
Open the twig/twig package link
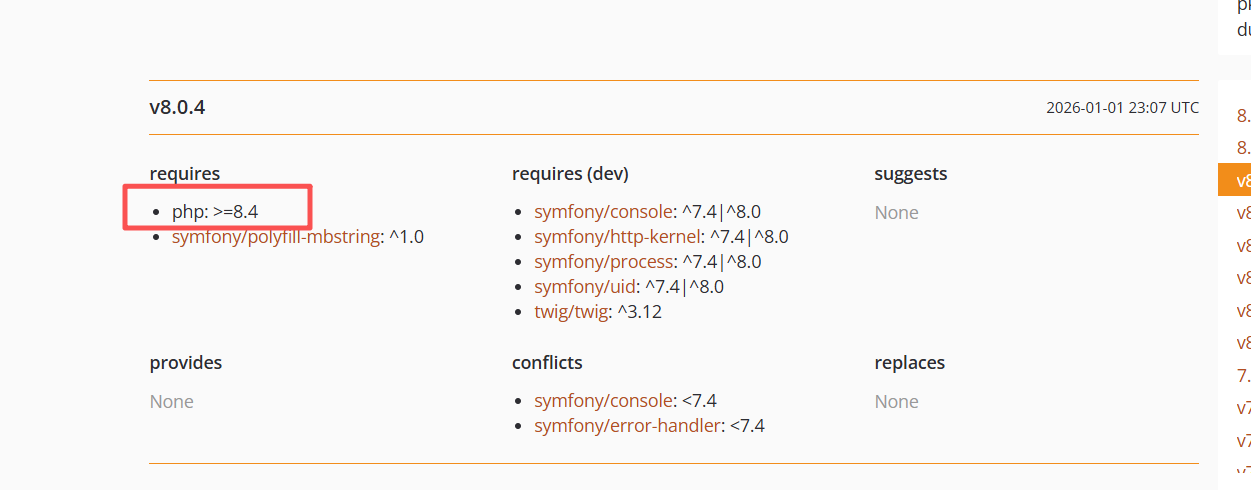(570, 312)
